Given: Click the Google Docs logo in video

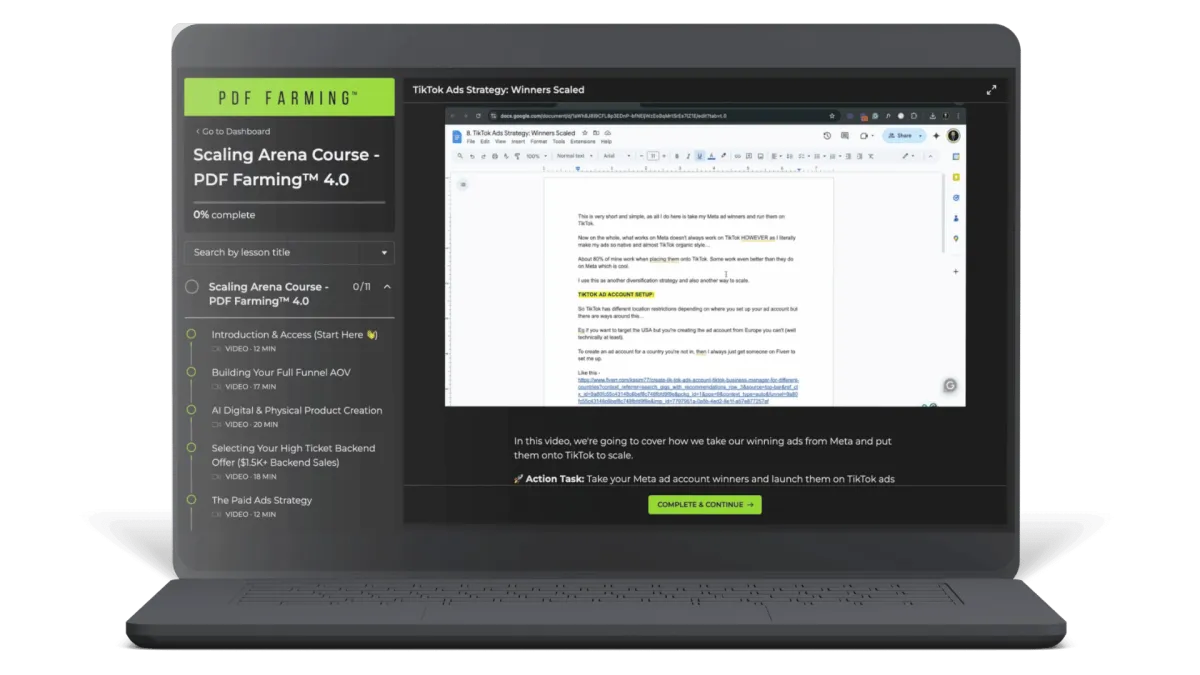Looking at the screenshot, I should pyautogui.click(x=457, y=136).
